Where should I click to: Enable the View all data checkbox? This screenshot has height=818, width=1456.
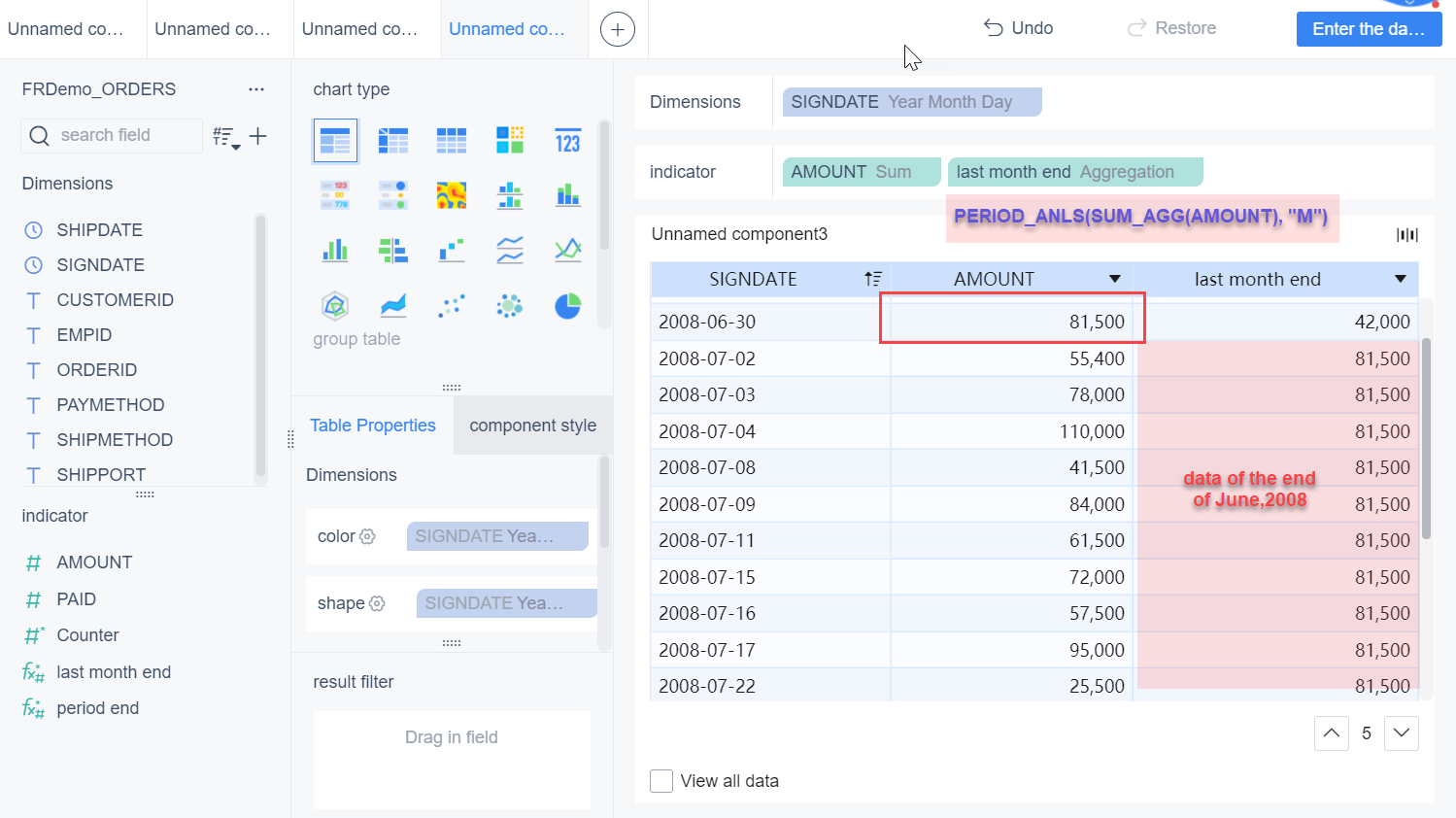coord(661,781)
